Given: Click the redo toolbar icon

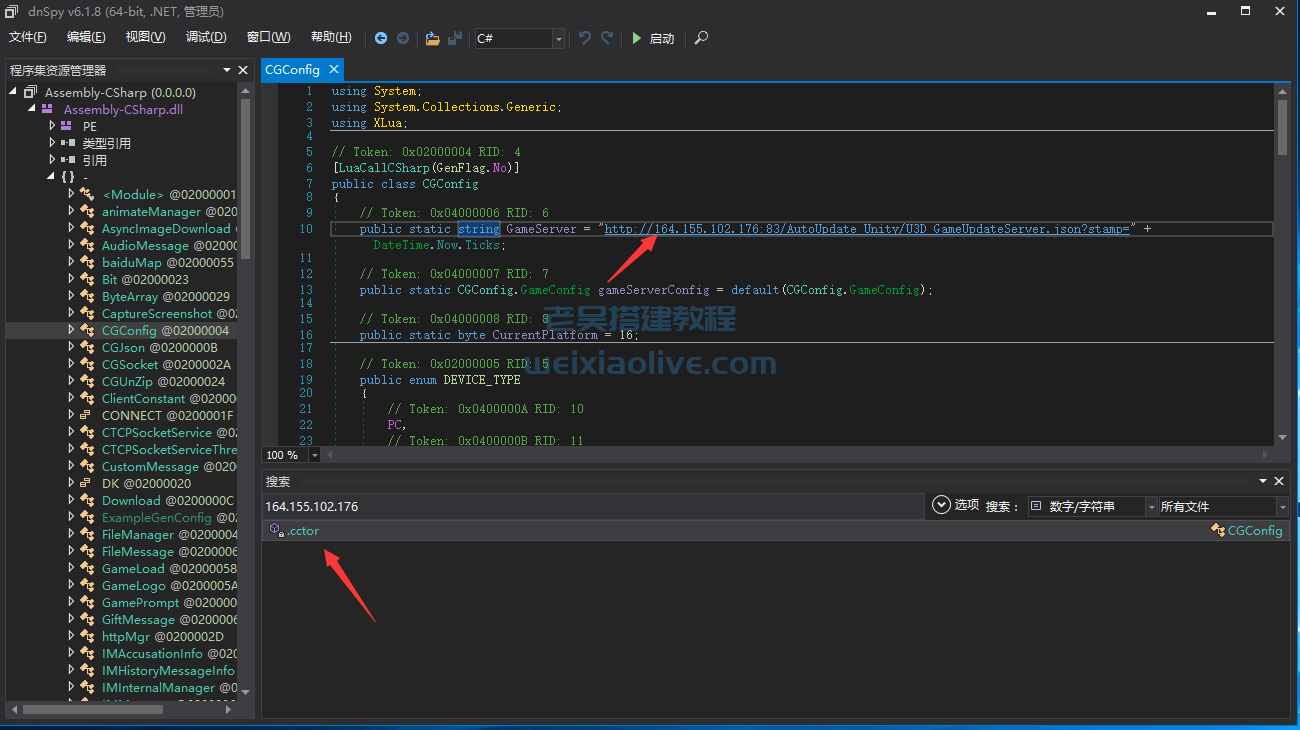Looking at the screenshot, I should click(607, 38).
